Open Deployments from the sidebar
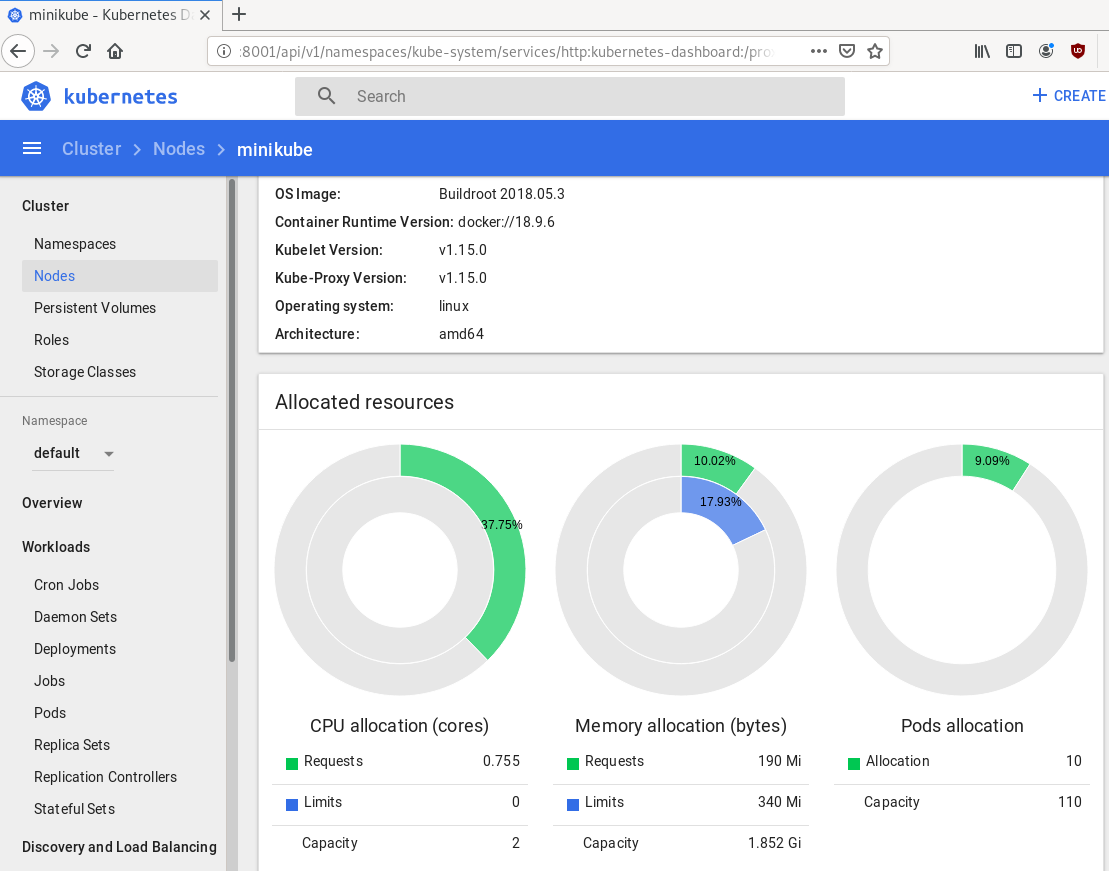Viewport: 1109px width, 871px height. tap(74, 648)
